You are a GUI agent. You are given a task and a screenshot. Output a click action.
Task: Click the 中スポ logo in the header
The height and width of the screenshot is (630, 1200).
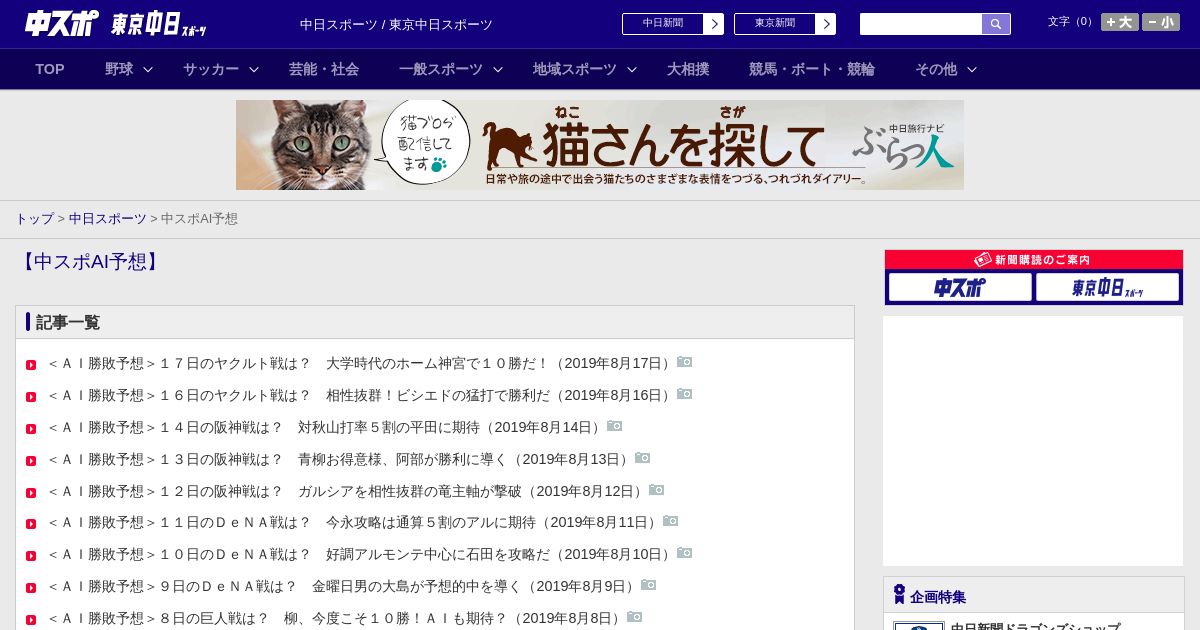(61, 23)
